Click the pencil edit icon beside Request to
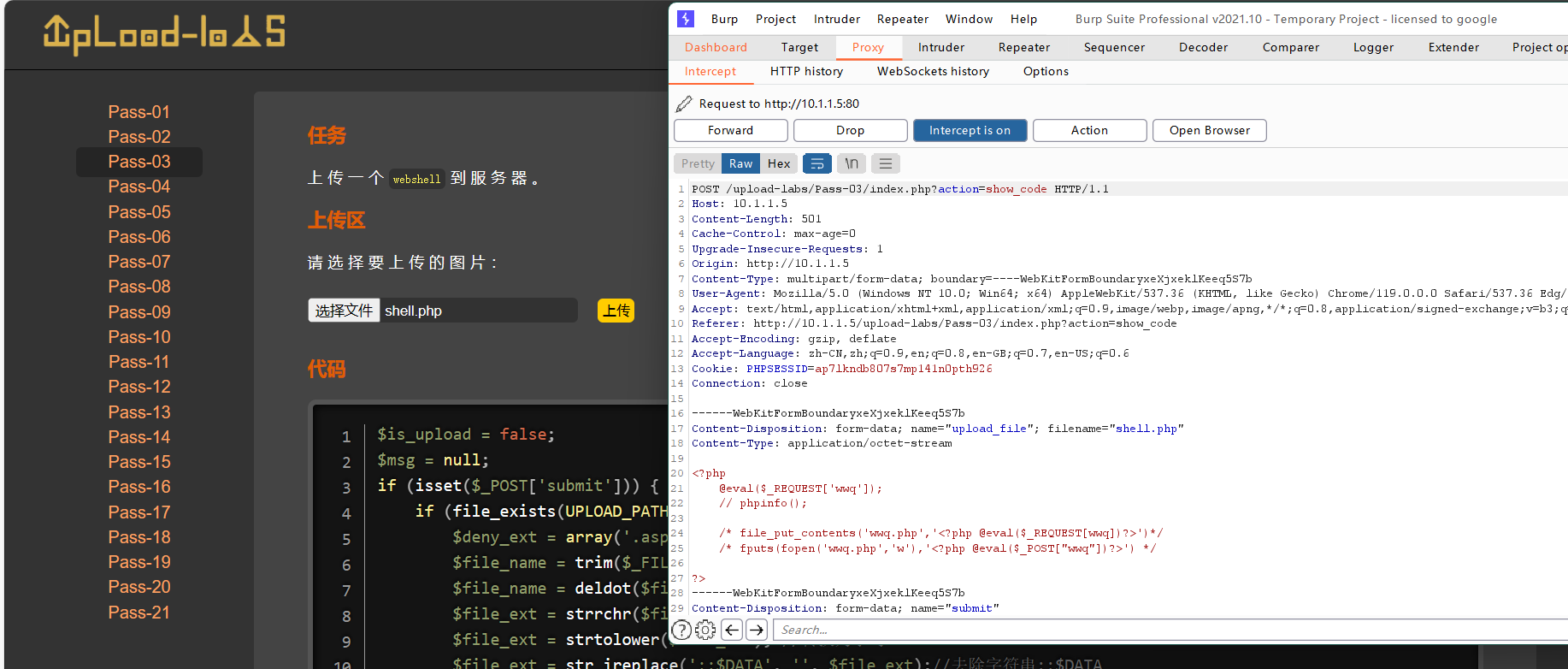Image resolution: width=1568 pixels, height=669 pixels. click(x=684, y=104)
